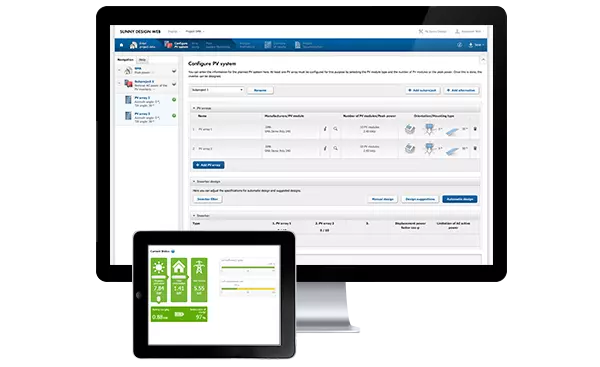Delete PV array 2 using trash icon
This screenshot has height=367, width=600.
[x=475, y=148]
